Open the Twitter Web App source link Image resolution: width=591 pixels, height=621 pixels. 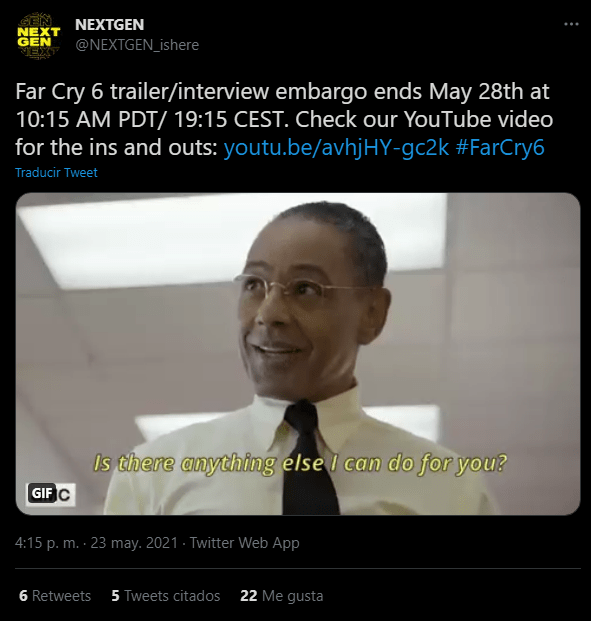pos(244,543)
